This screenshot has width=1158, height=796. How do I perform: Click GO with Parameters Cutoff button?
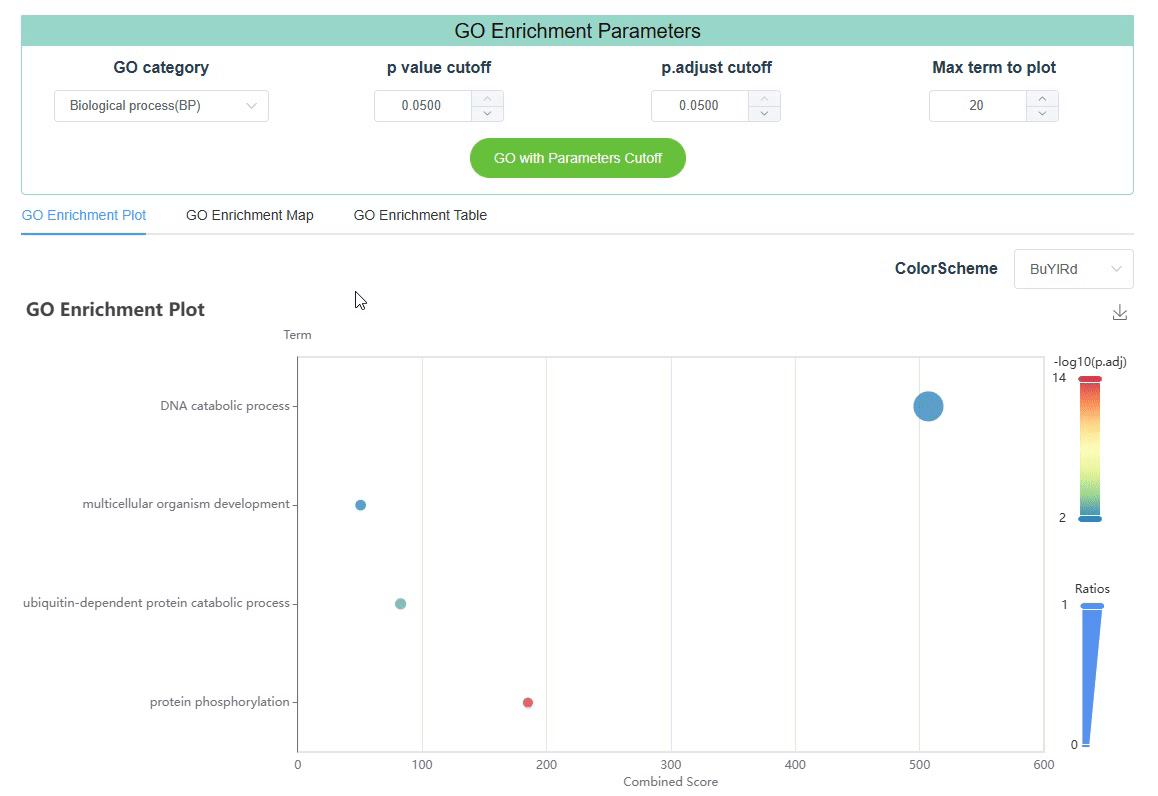click(578, 158)
